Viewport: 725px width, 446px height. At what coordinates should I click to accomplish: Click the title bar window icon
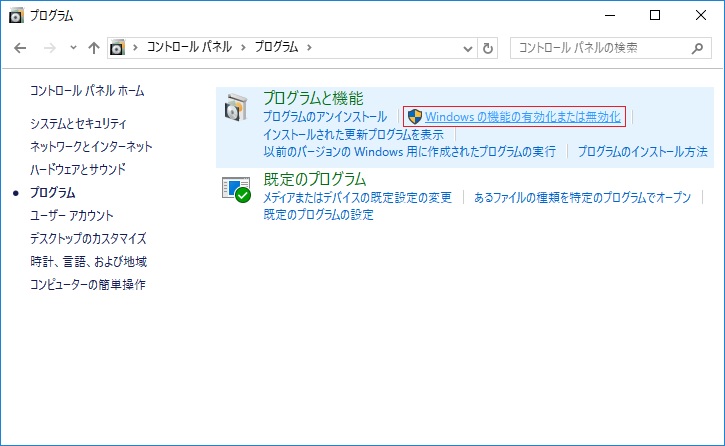click(x=16, y=16)
